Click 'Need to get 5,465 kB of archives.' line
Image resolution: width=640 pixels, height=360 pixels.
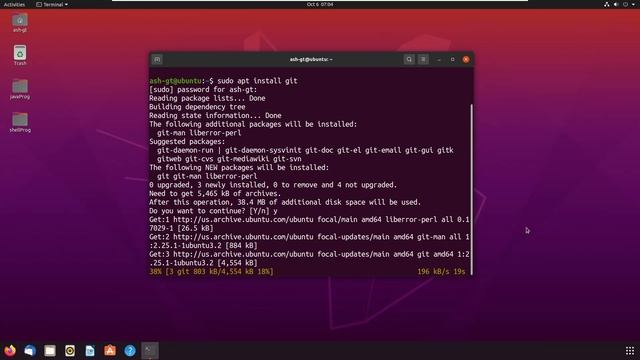tap(215, 193)
